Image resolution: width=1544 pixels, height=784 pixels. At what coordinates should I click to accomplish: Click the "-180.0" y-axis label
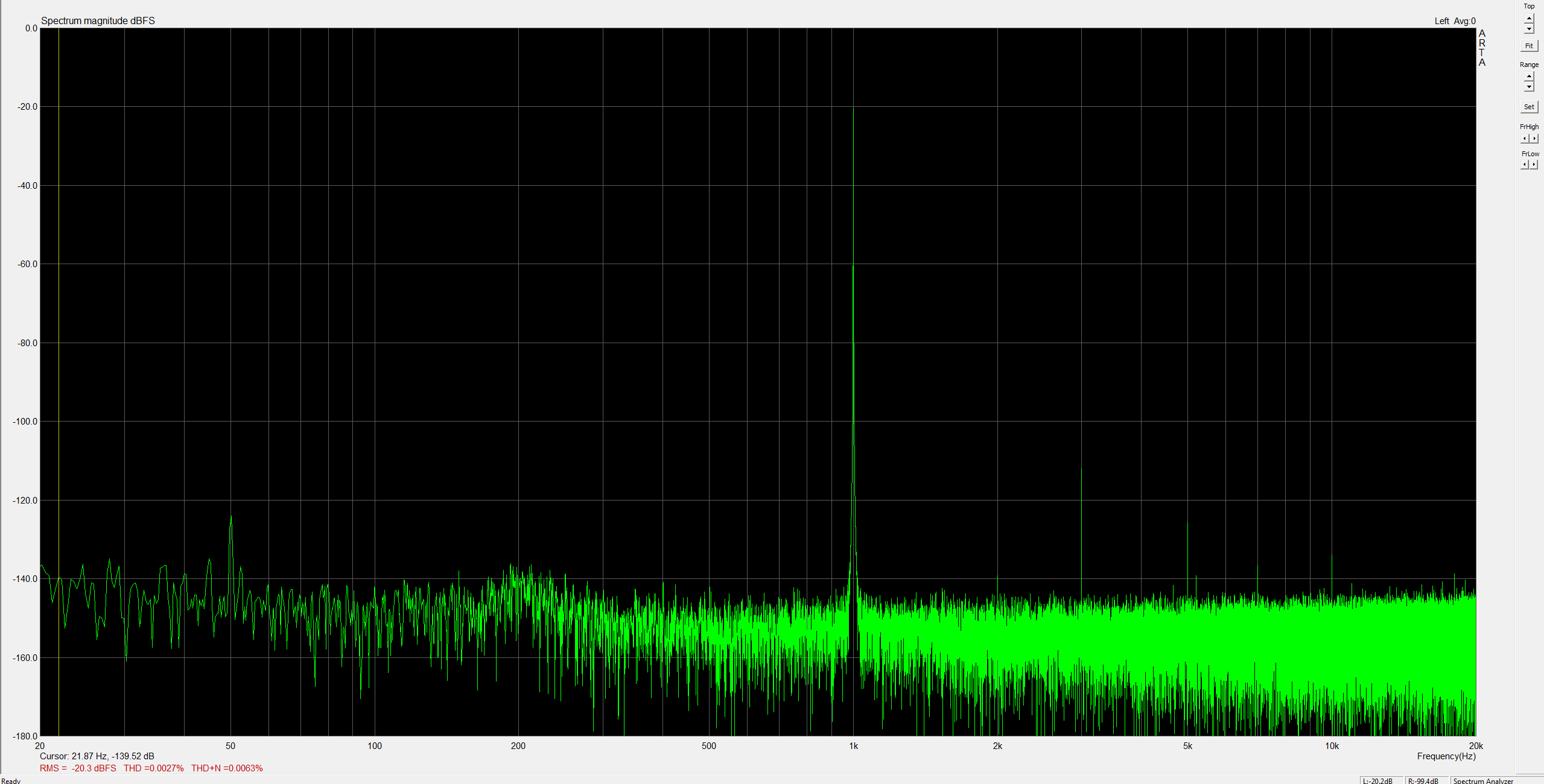[x=25, y=736]
